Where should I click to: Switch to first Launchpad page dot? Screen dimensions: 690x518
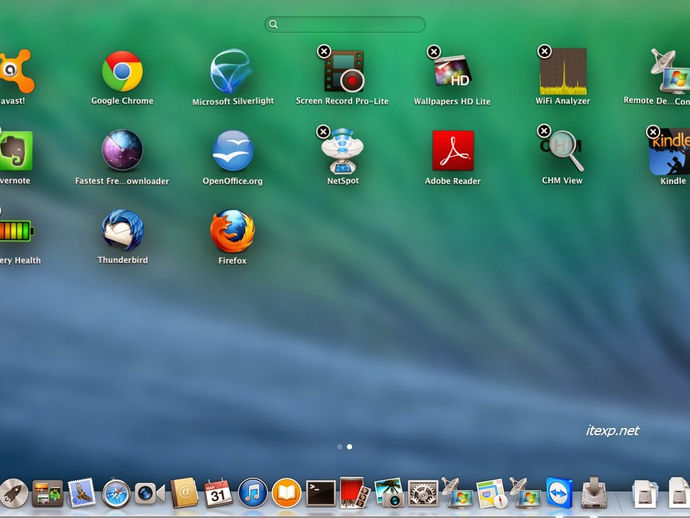pyautogui.click(x=340, y=447)
